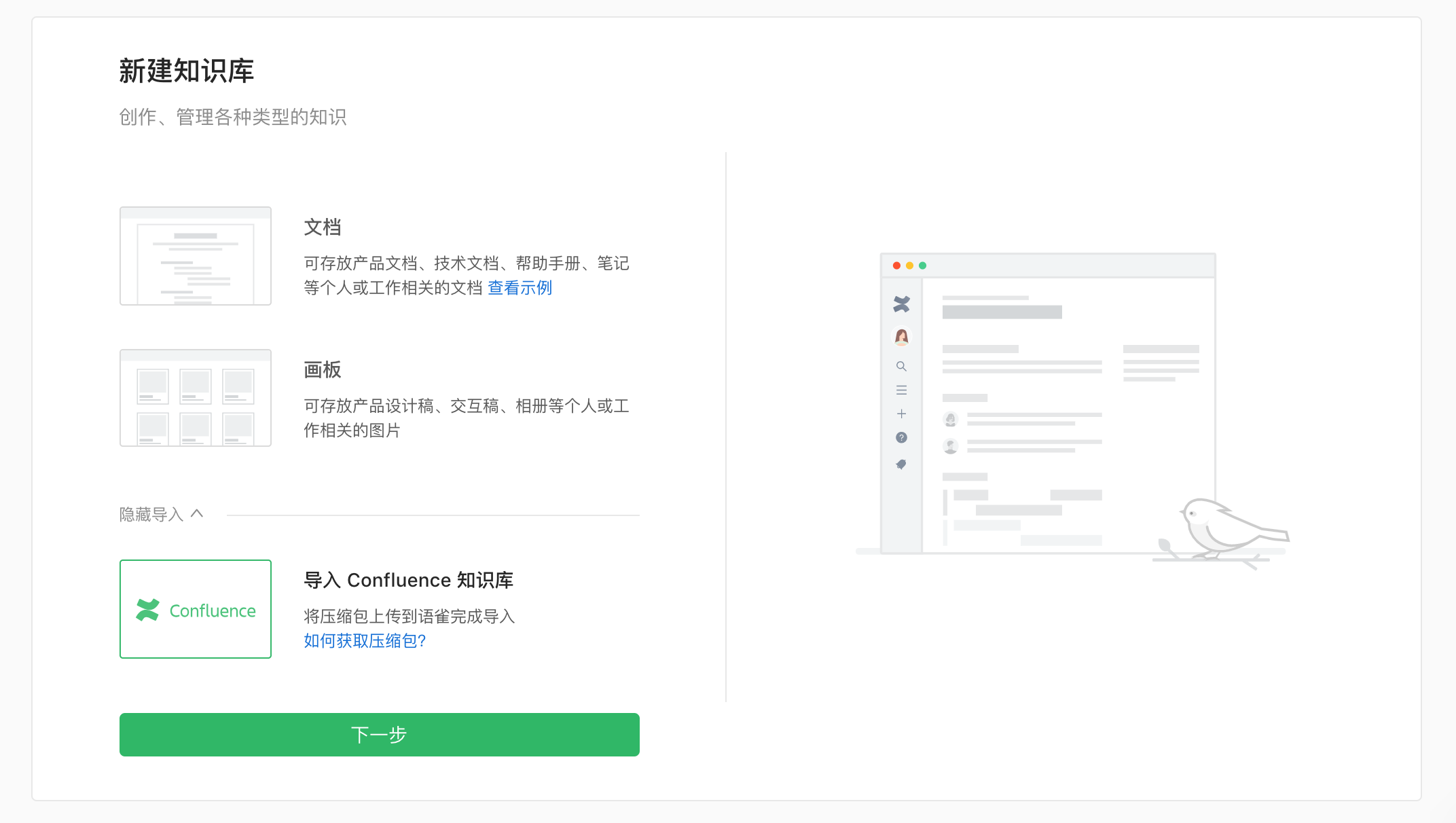Click the Confluence logo on the import card
1456x823 pixels.
coord(149,610)
